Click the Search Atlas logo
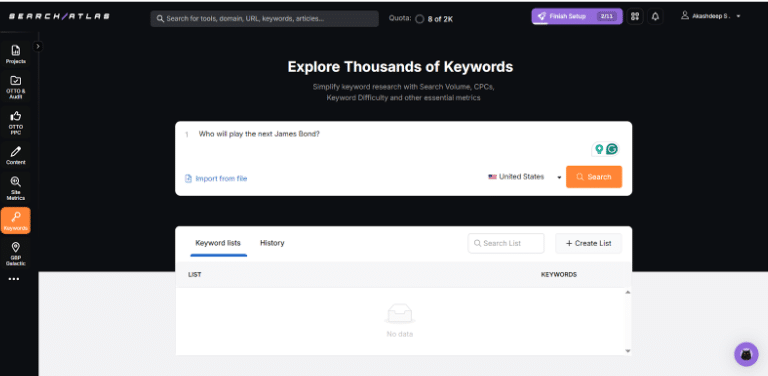 tap(59, 16)
